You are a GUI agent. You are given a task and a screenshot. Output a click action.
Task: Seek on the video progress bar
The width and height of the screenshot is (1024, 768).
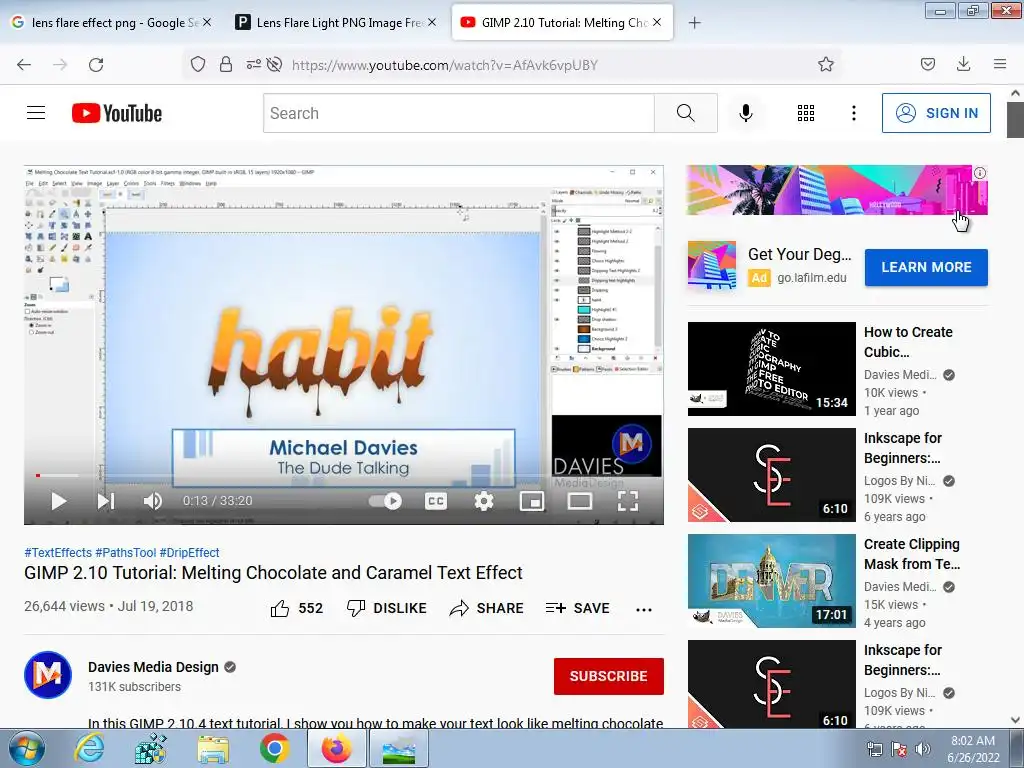pyautogui.click(x=344, y=475)
